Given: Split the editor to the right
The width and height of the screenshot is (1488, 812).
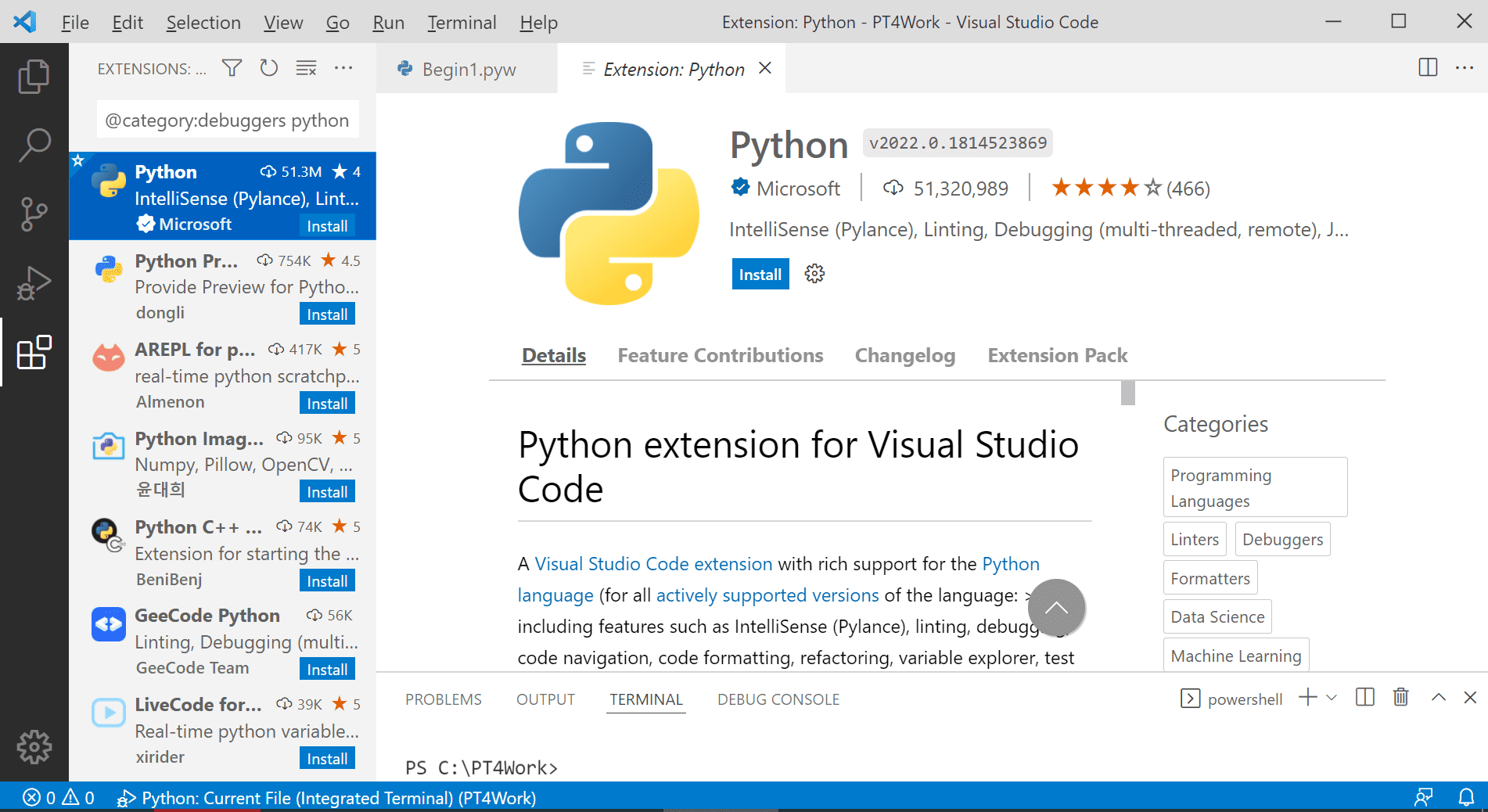Looking at the screenshot, I should pos(1428,67).
